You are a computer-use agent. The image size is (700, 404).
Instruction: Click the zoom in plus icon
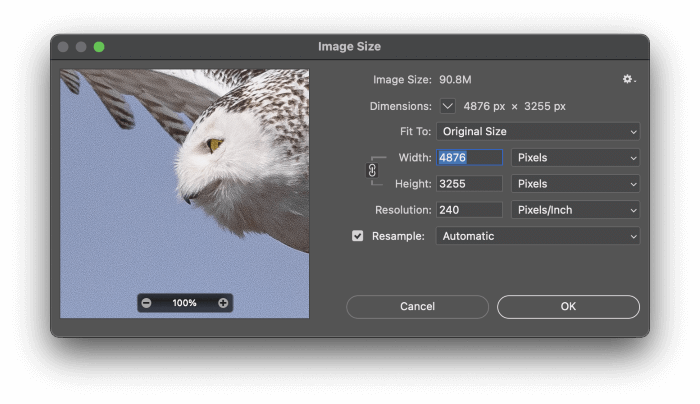[x=223, y=303]
